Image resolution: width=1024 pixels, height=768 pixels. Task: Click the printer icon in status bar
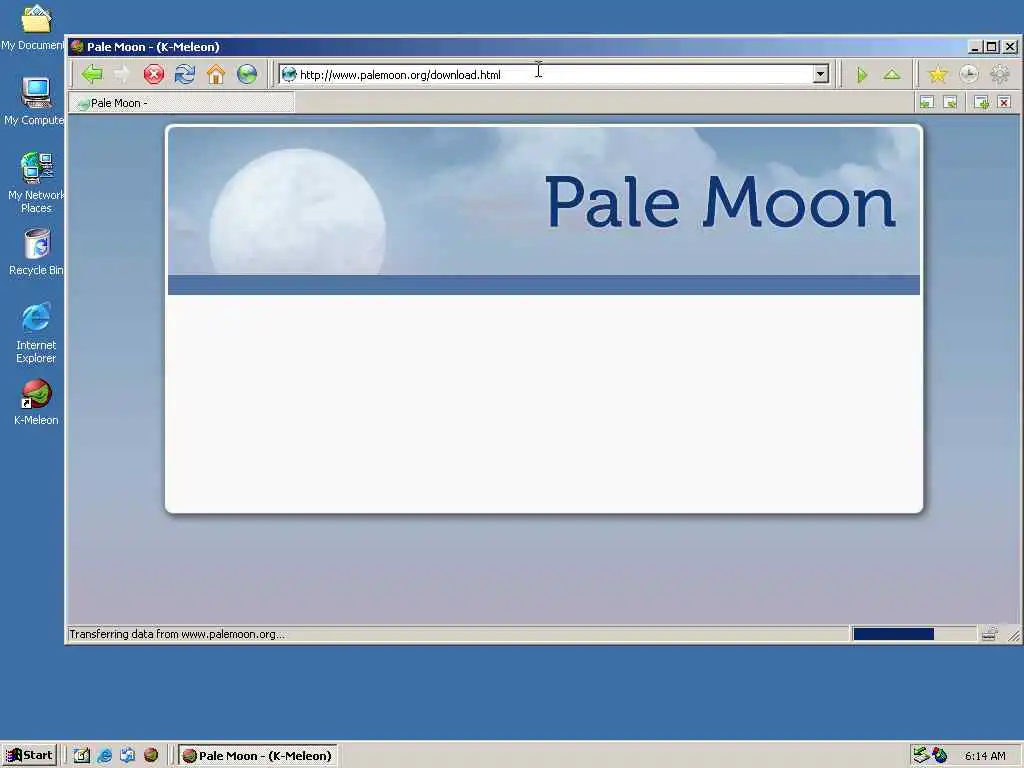(989, 633)
